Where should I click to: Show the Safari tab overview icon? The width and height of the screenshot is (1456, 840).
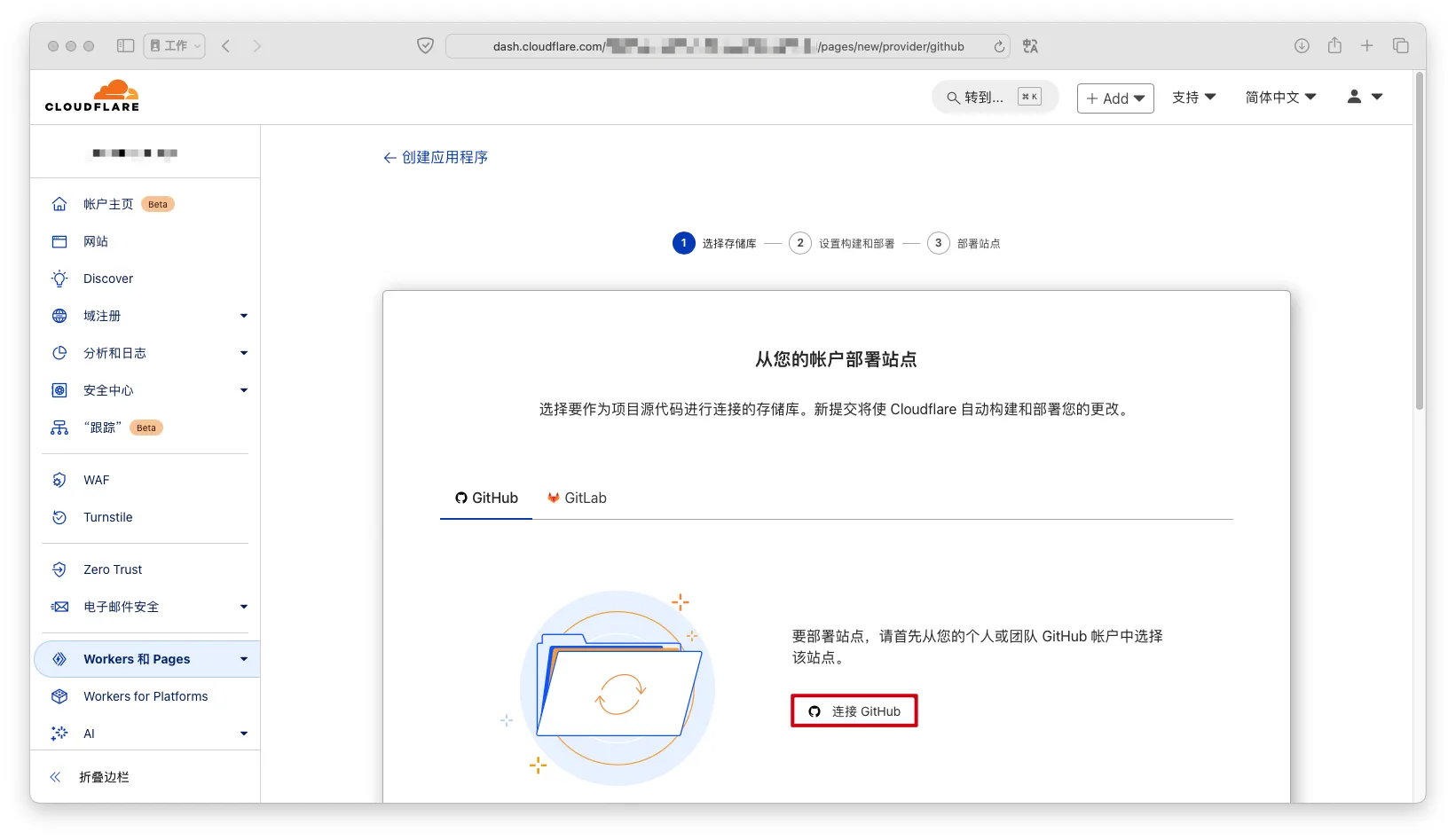coord(1401,45)
